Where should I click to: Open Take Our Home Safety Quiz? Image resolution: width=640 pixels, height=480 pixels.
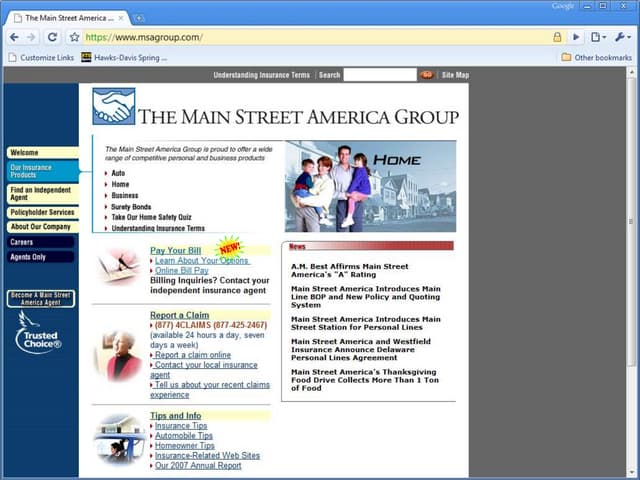point(151,217)
